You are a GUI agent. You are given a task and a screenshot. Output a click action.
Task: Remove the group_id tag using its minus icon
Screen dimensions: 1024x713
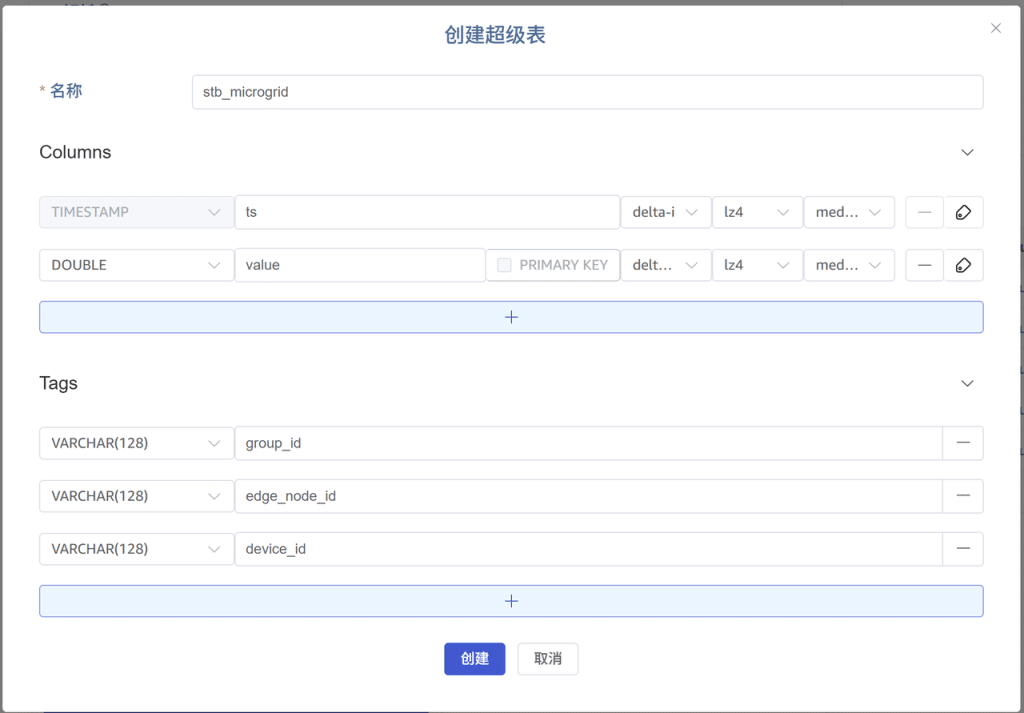[963, 442]
